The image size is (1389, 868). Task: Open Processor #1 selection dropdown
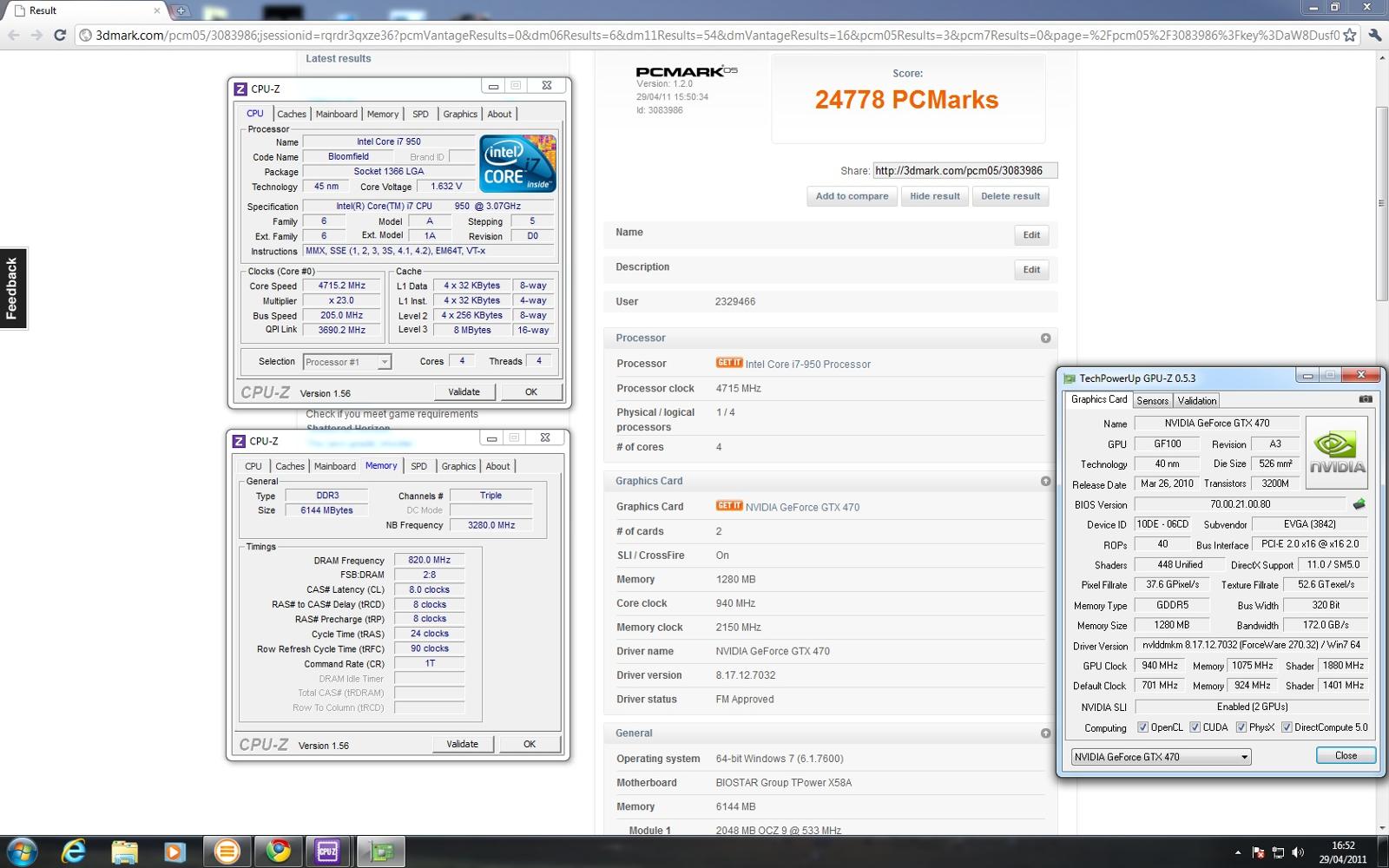(346, 362)
